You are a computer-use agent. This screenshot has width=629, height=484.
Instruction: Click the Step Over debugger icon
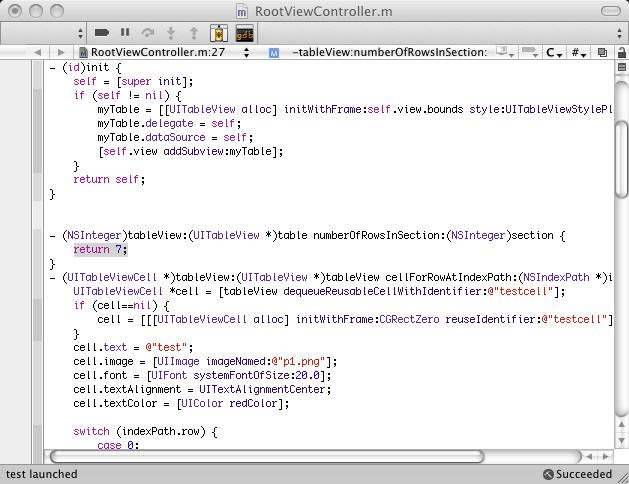tap(148, 32)
